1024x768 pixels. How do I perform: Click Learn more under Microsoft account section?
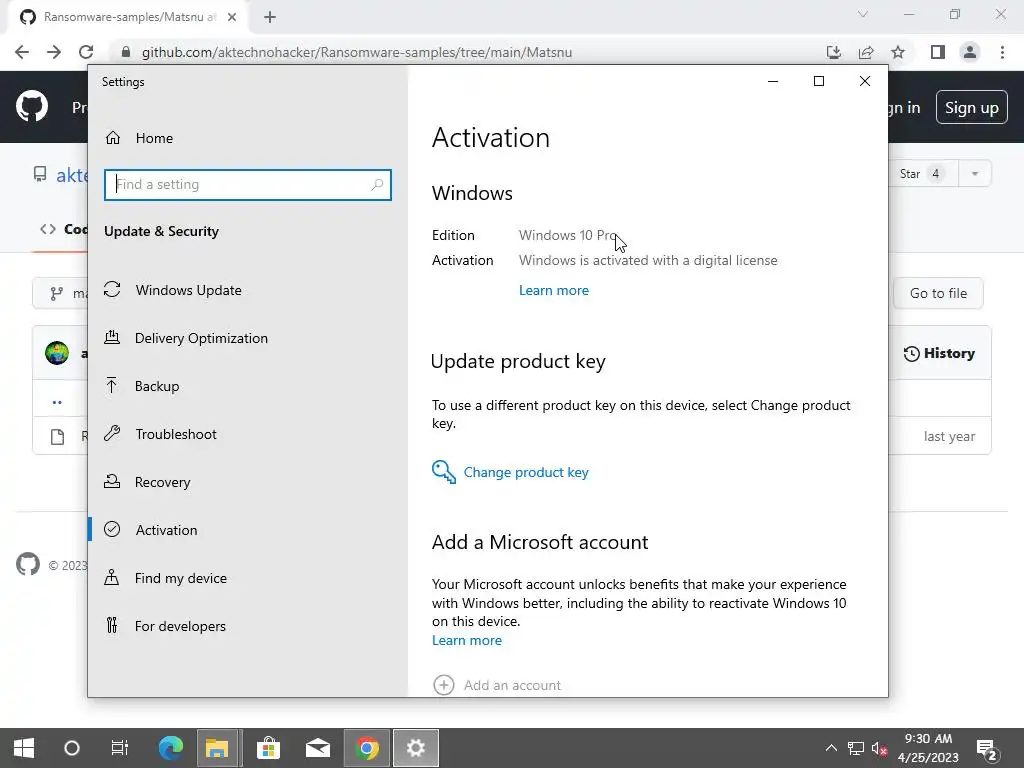click(467, 641)
